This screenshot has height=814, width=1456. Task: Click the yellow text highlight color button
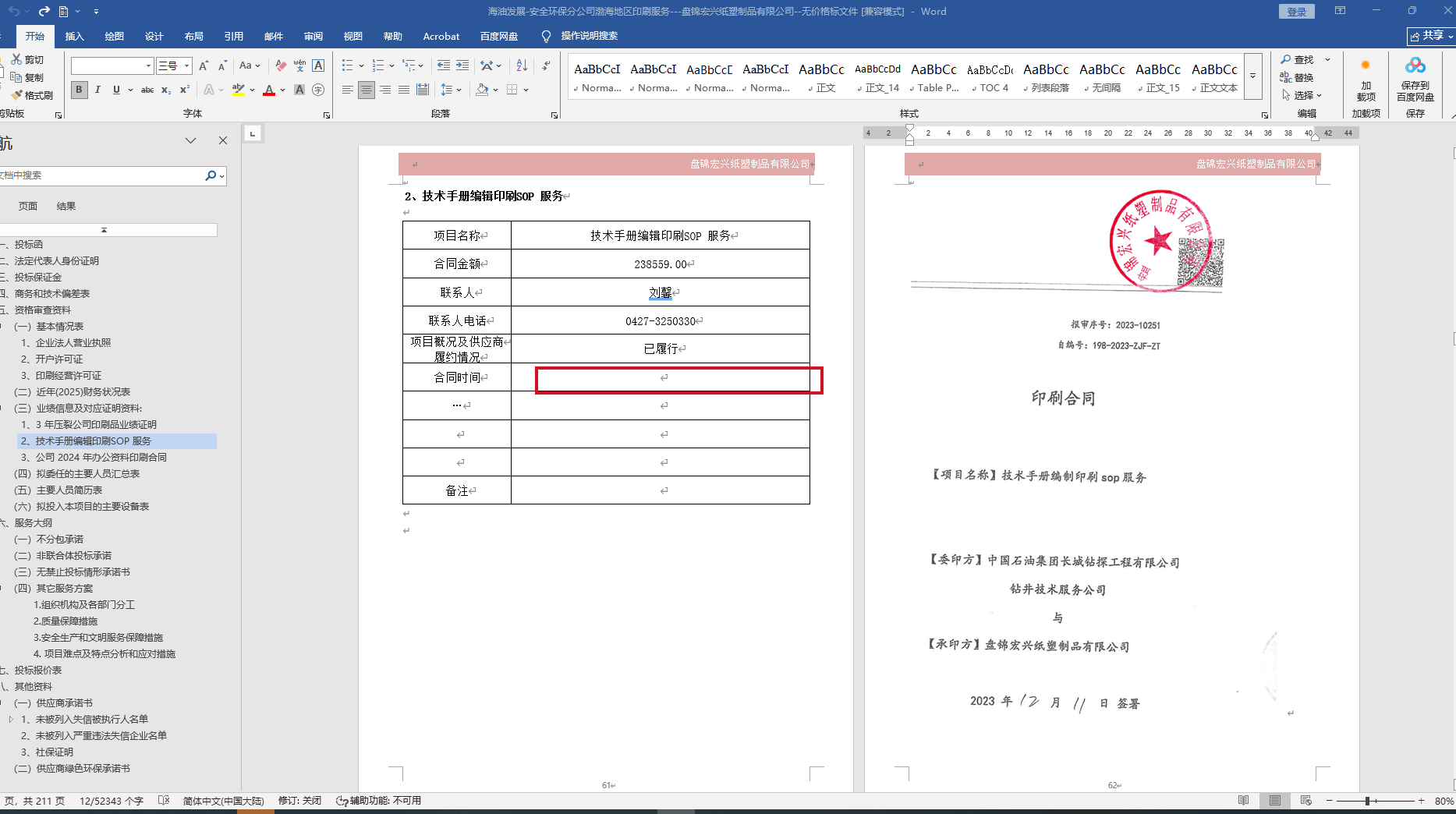pyautogui.click(x=239, y=90)
